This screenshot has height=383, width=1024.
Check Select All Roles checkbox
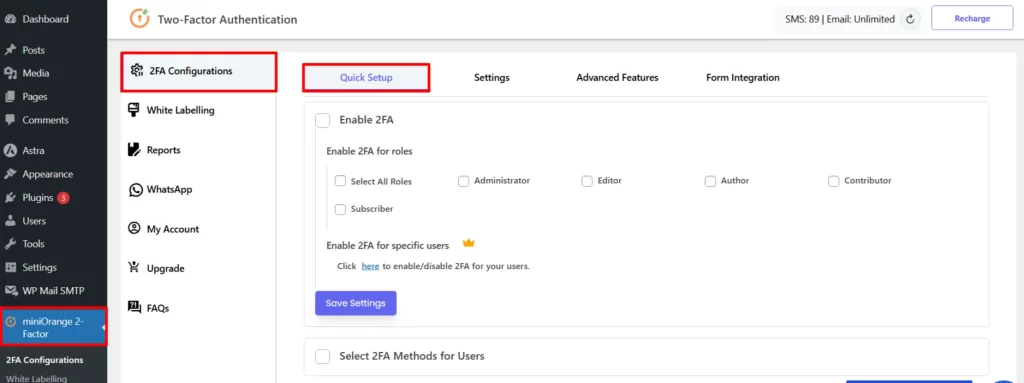pos(340,181)
